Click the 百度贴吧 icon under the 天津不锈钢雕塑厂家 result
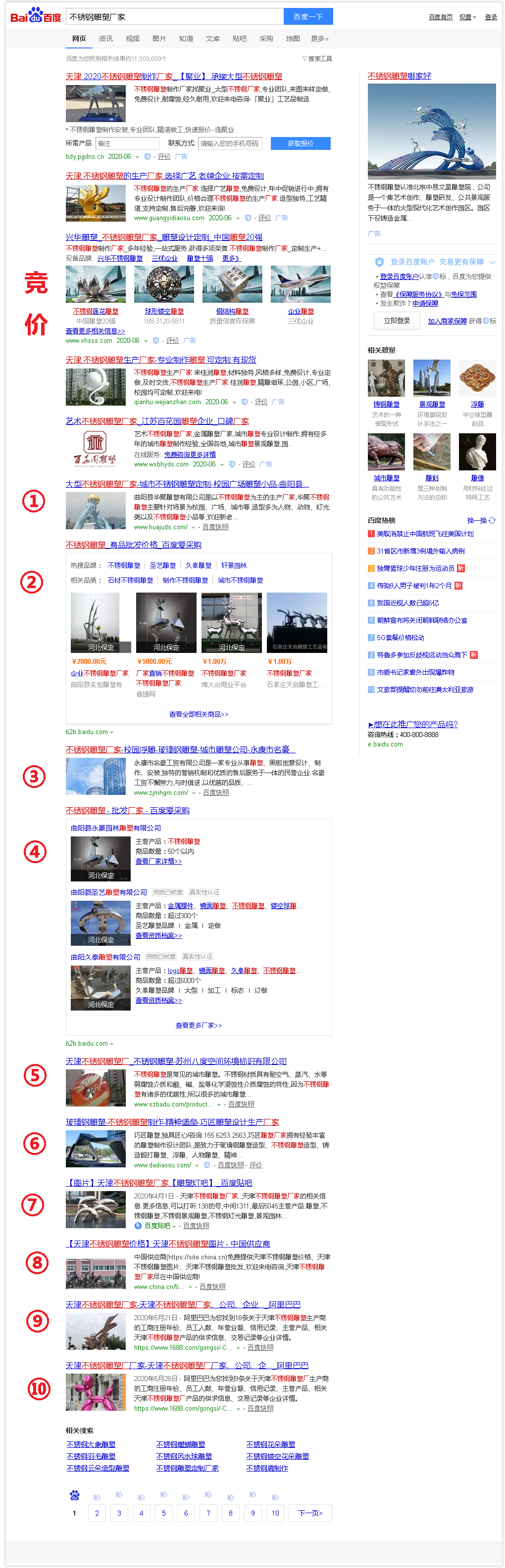 point(138,1226)
